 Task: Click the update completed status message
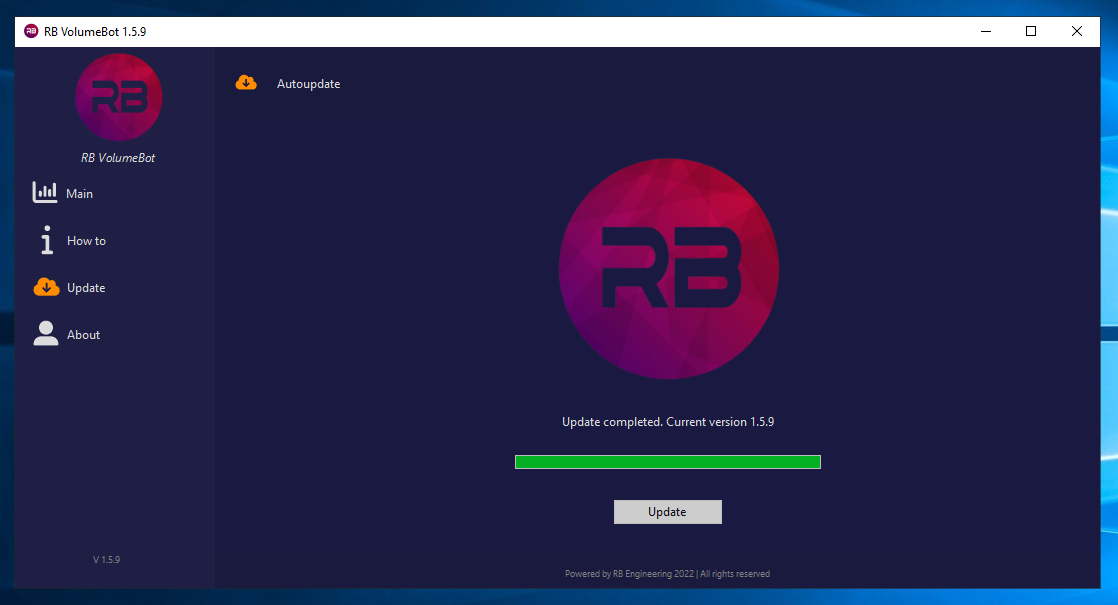point(667,421)
